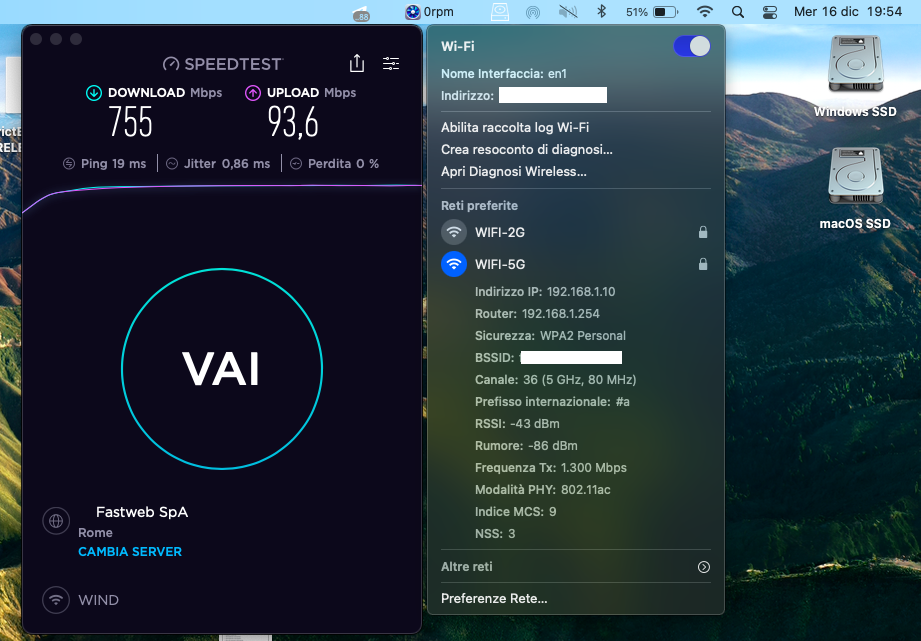The width and height of the screenshot is (921, 641).
Task: Choose Crea resoconto di diagnosi
Action: point(527,149)
